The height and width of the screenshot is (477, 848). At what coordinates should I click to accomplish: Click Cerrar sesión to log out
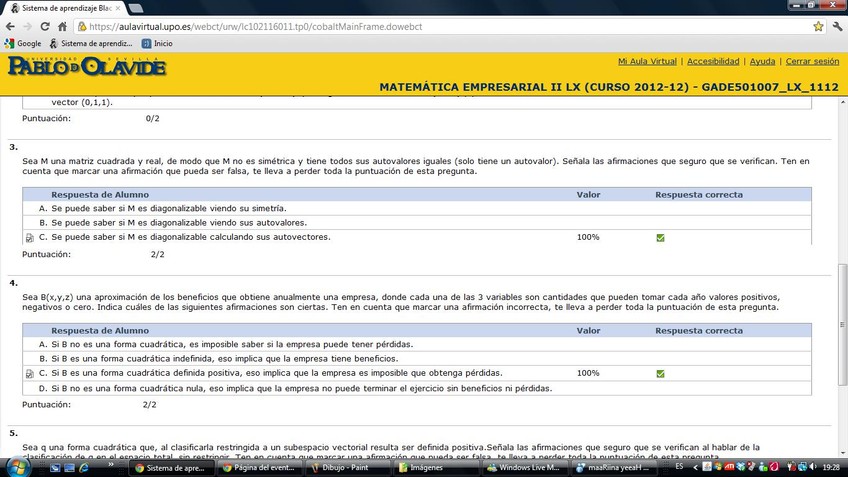point(812,61)
